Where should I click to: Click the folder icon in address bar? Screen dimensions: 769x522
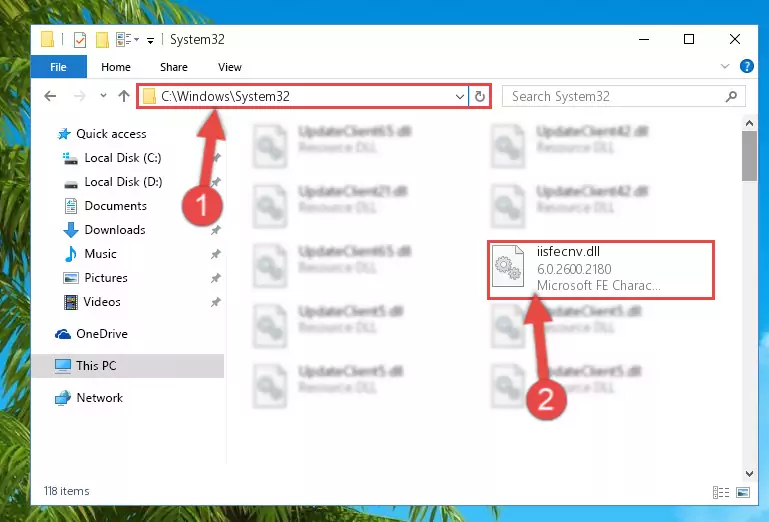coord(149,96)
